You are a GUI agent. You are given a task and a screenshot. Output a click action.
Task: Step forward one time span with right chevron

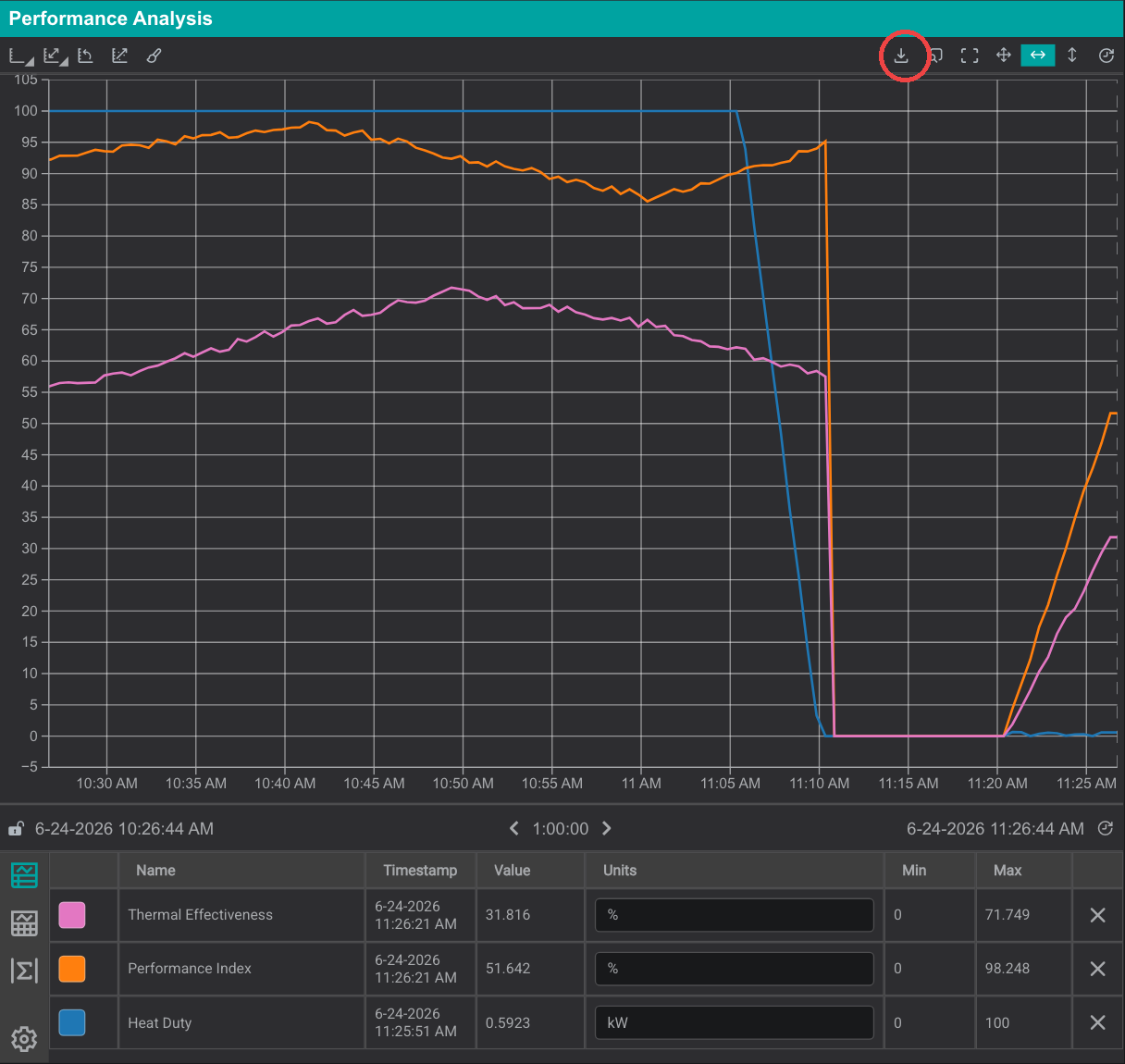coord(607,829)
